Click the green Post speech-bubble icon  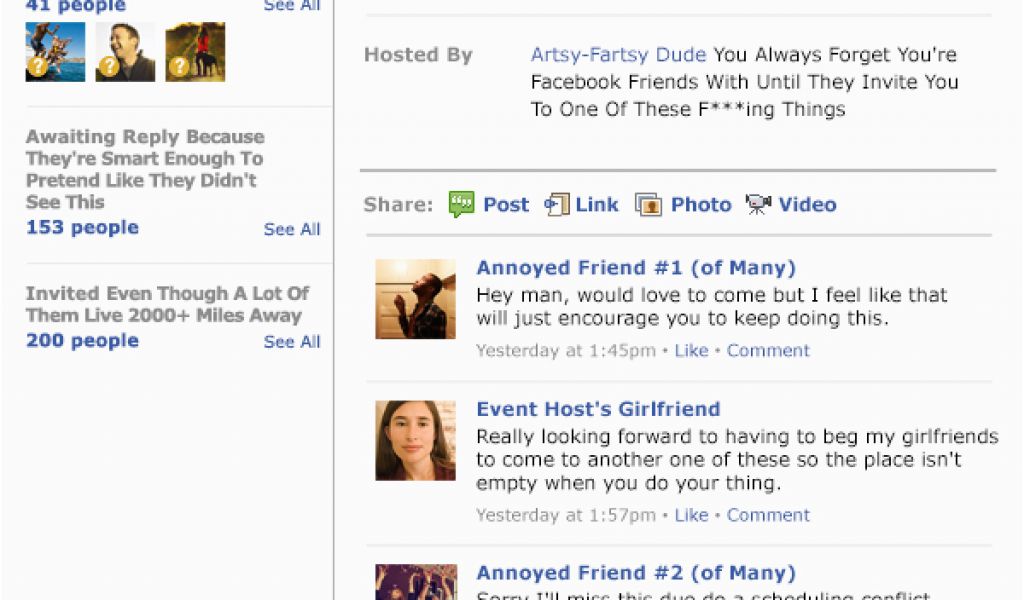[461, 204]
